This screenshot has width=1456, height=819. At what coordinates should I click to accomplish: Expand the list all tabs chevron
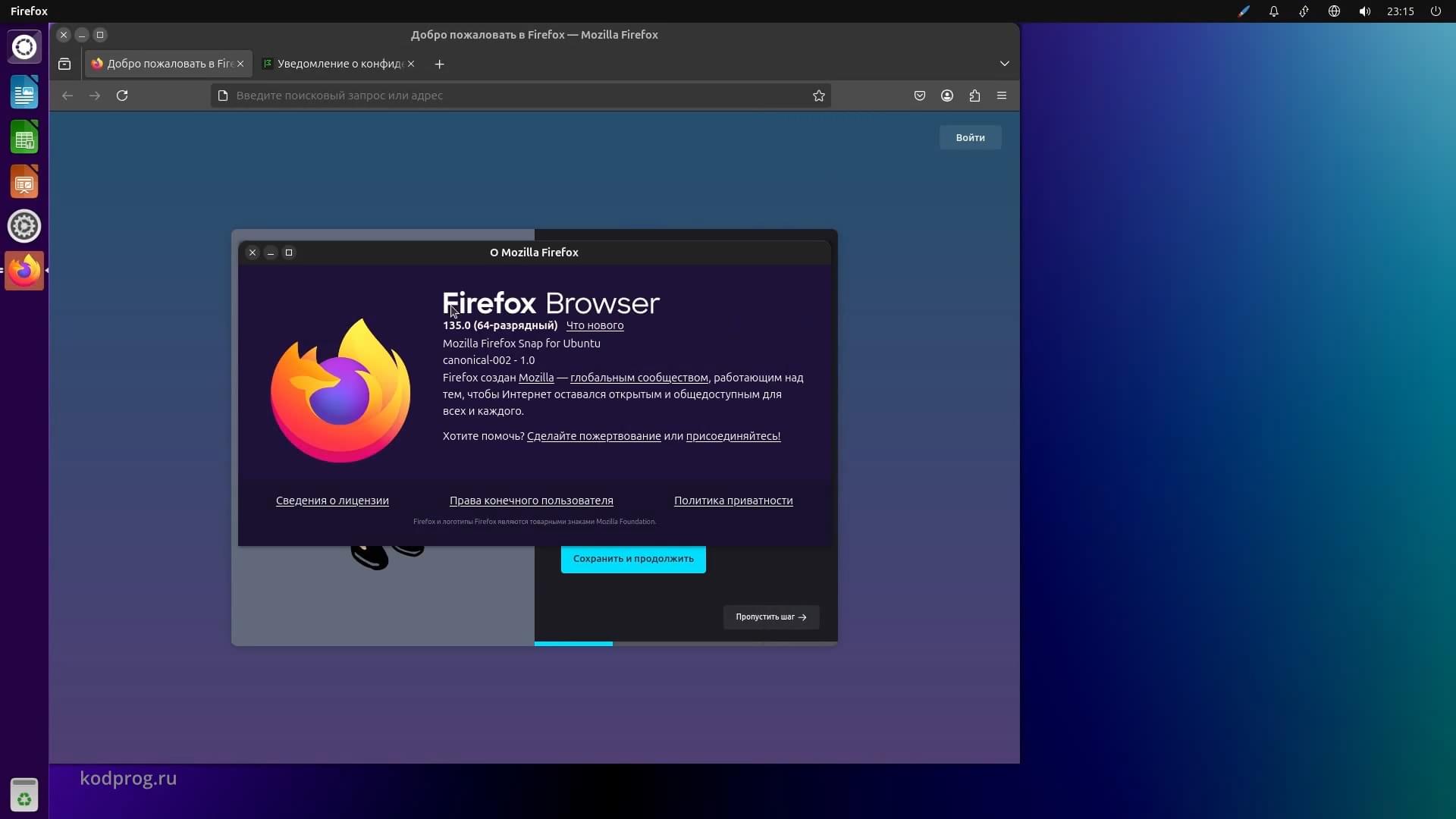(1005, 64)
